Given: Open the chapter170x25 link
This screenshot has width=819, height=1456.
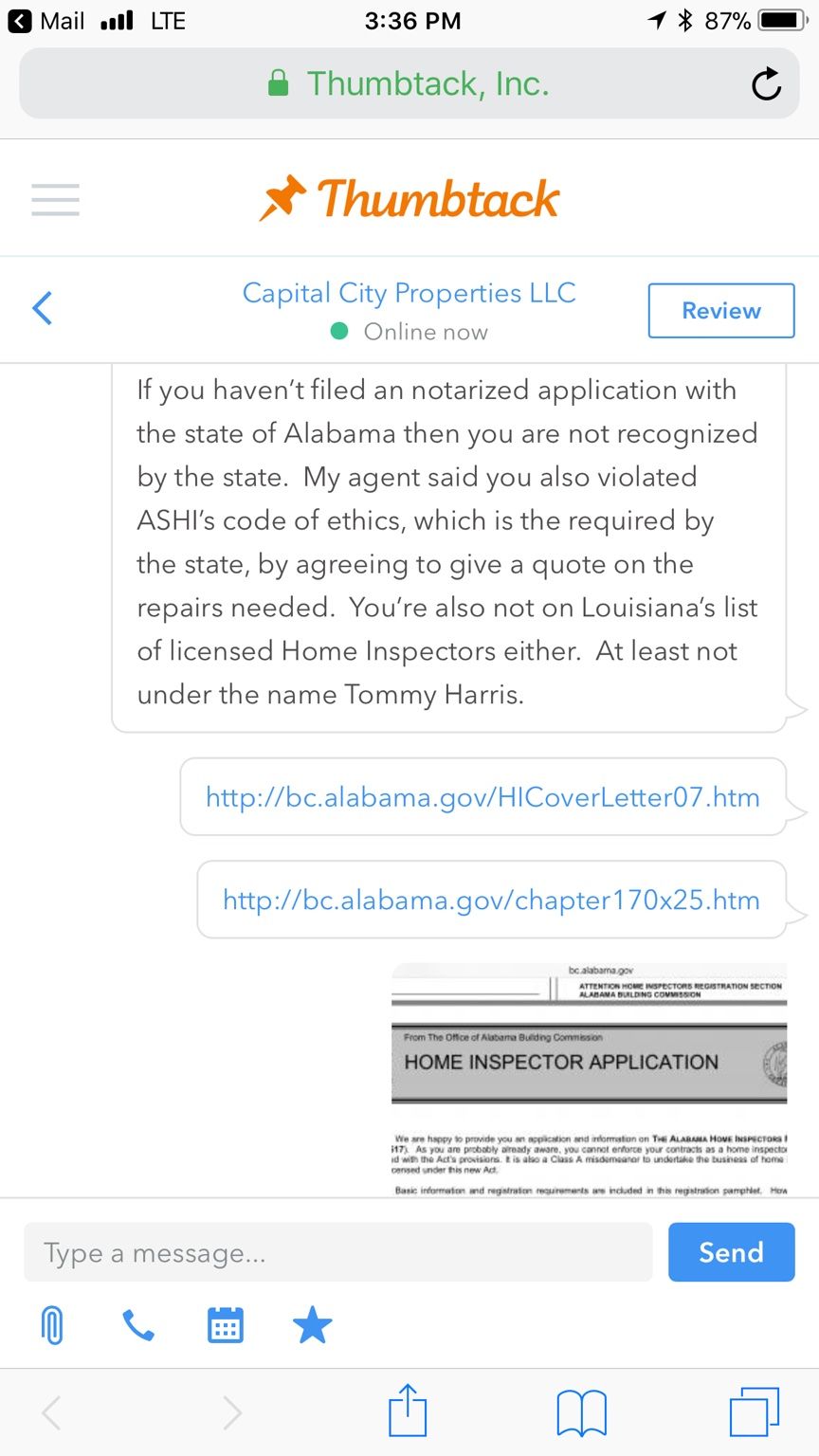Looking at the screenshot, I should click(491, 900).
